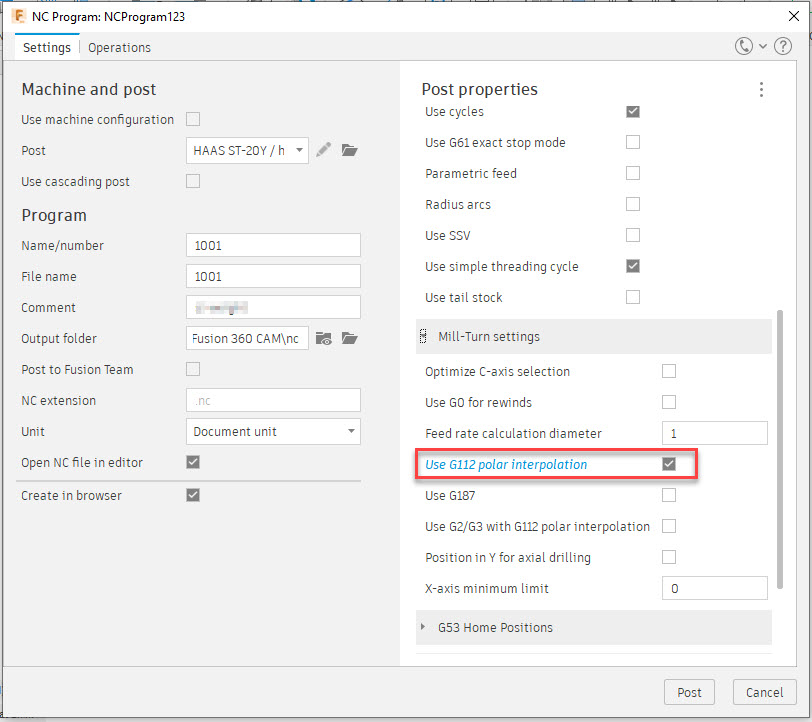Click the Post button

point(689,692)
